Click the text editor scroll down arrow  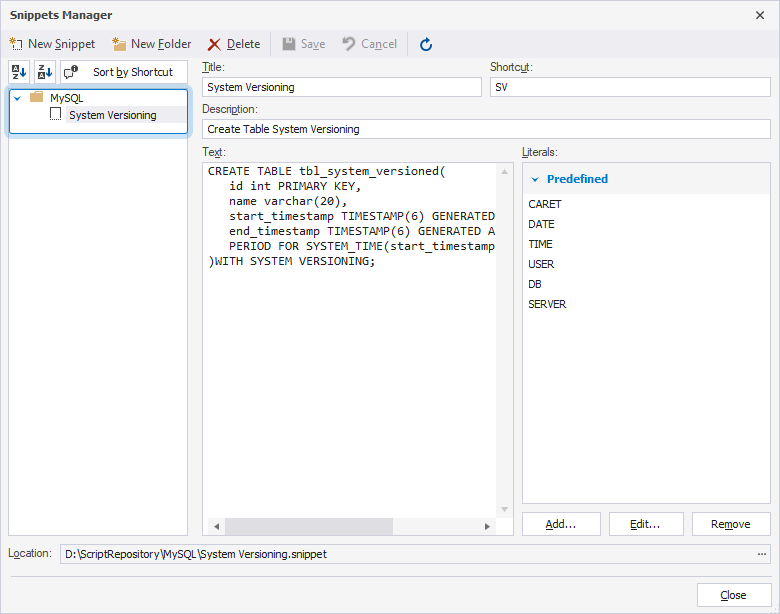pyautogui.click(x=504, y=509)
